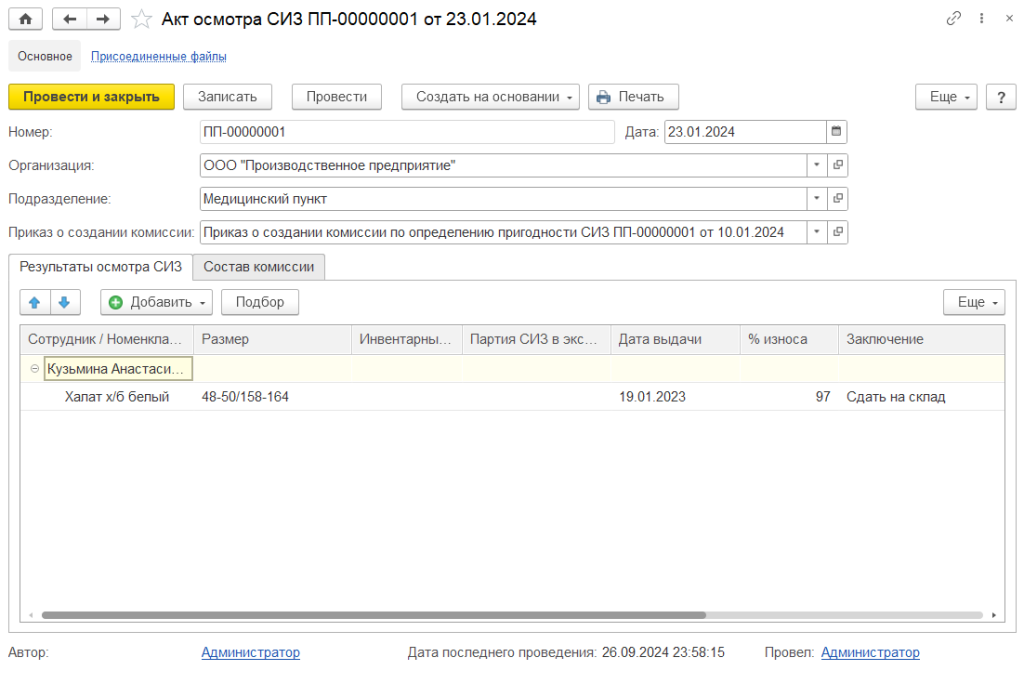Expand the Подразделение dropdown list
The width and height of the screenshot is (1024, 697).
816,199
